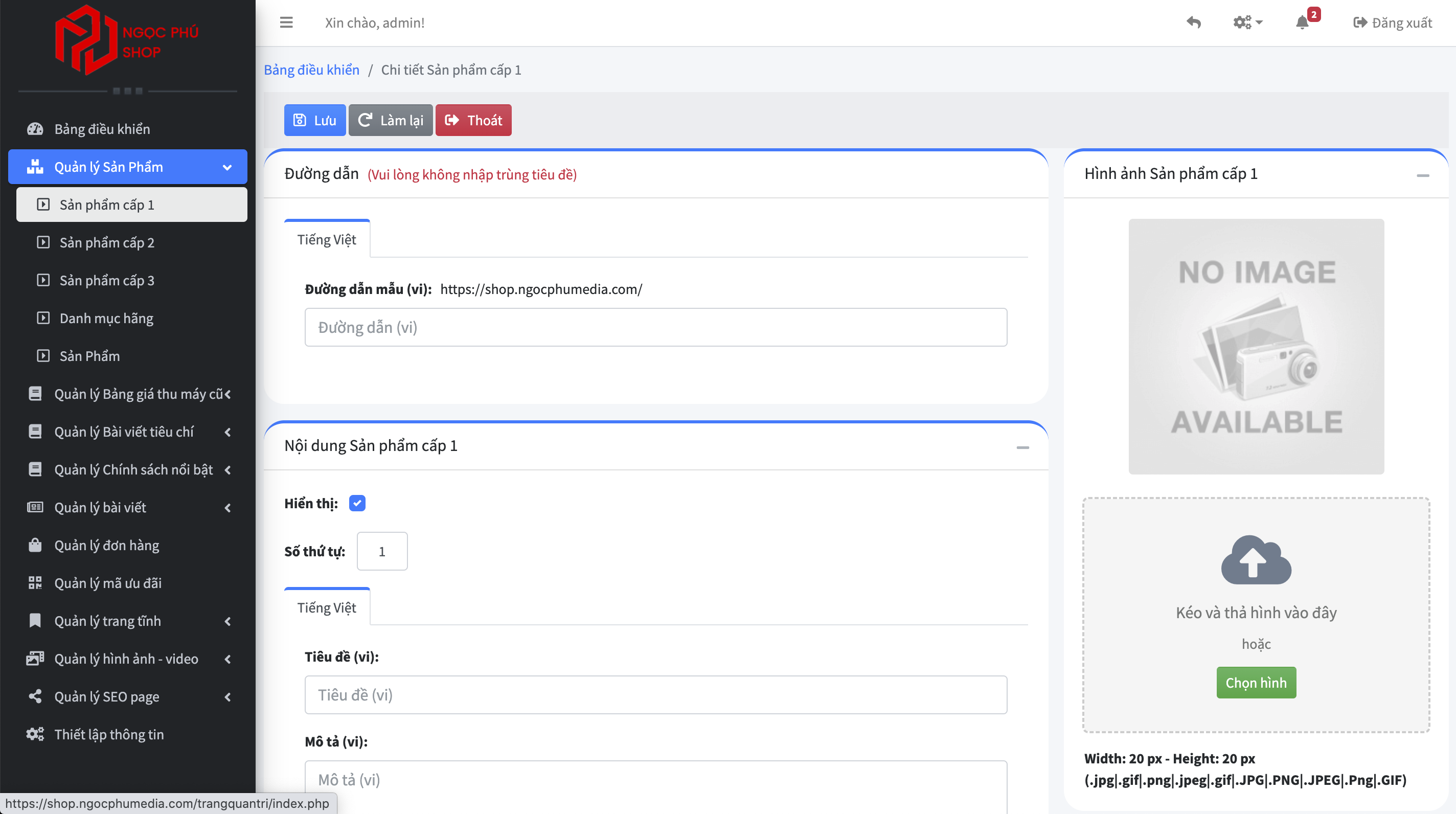Click the Thiết lập thông tin gears icon
Image resolution: width=1456 pixels, height=814 pixels.
(x=35, y=734)
